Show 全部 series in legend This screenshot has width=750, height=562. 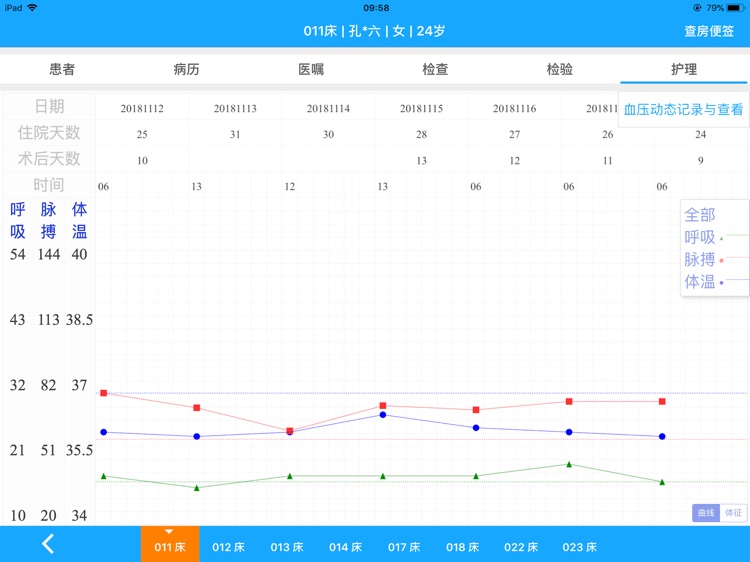click(x=700, y=215)
